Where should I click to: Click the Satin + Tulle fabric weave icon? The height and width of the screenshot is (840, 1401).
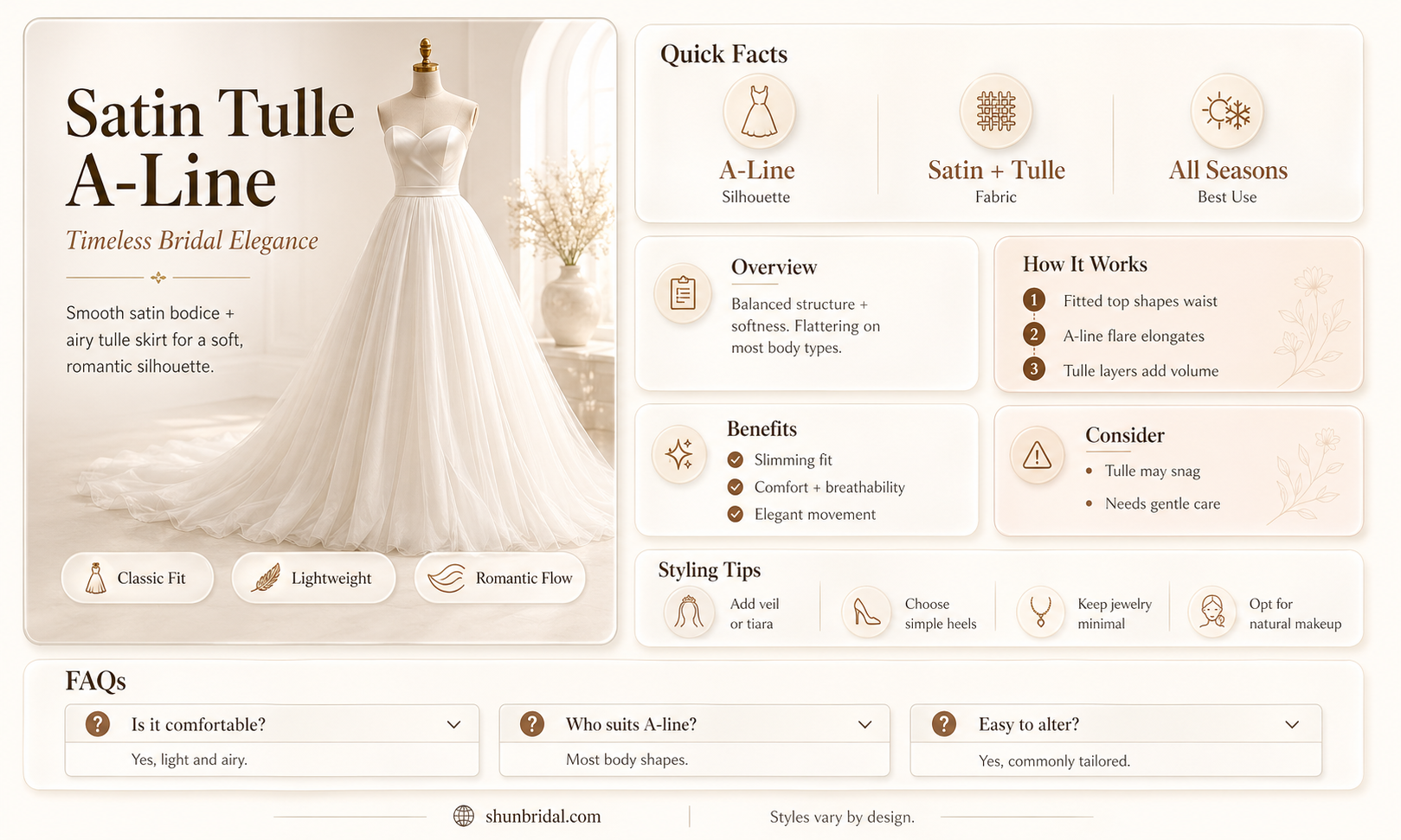(x=996, y=111)
